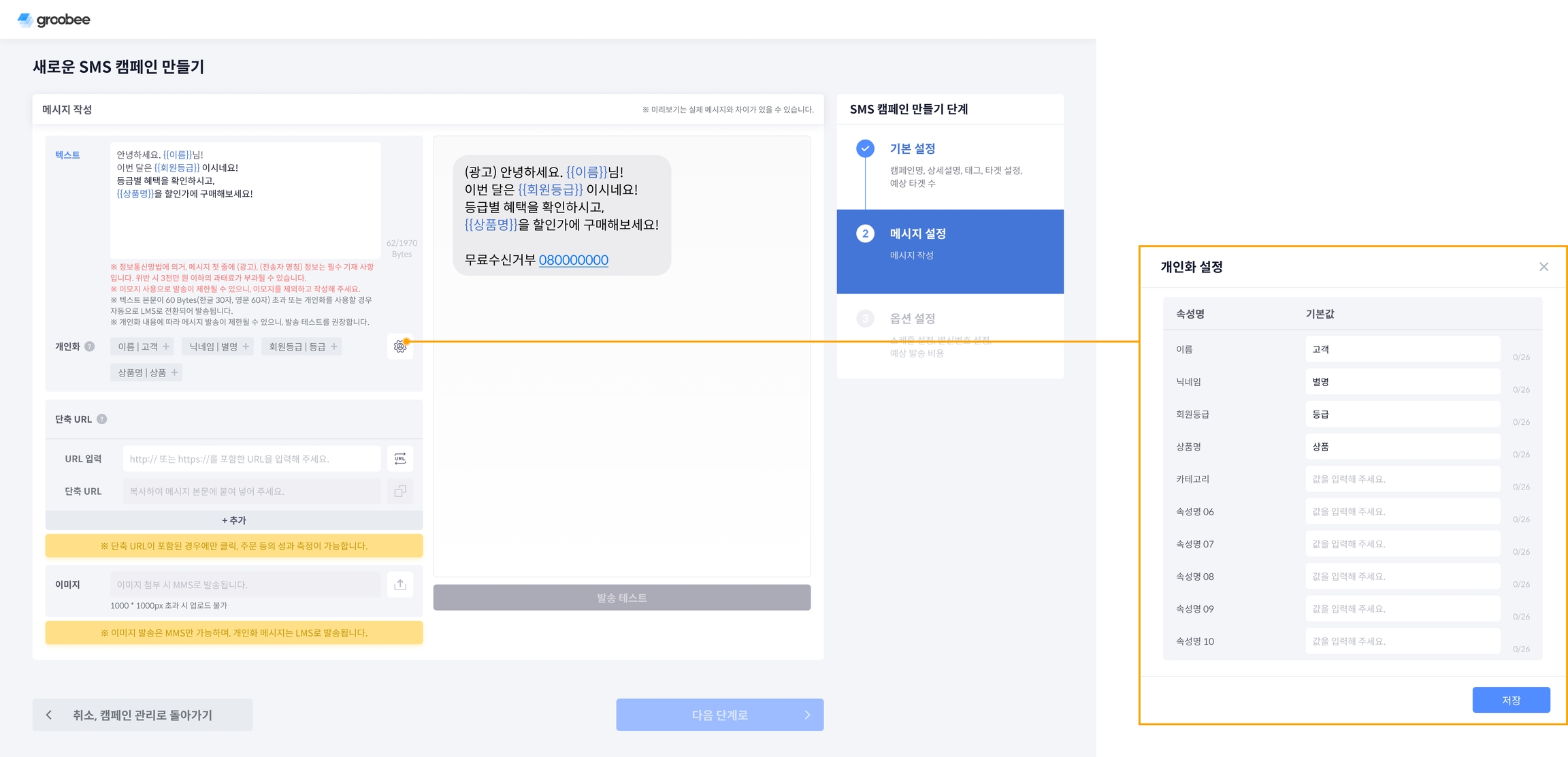
Task: Click the 카테고리 default value field
Action: click(x=1402, y=479)
